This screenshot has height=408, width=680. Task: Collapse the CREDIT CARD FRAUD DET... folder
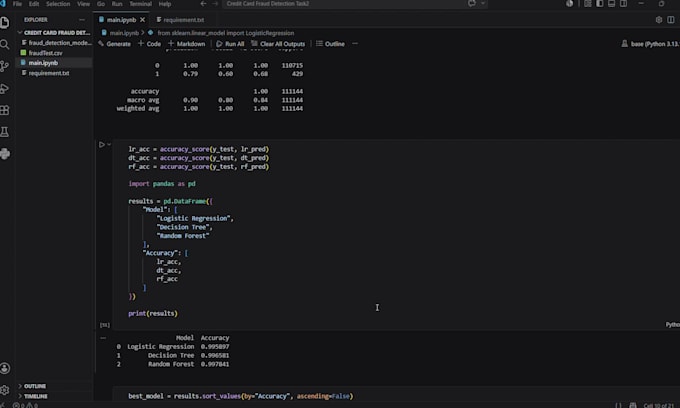[54, 33]
